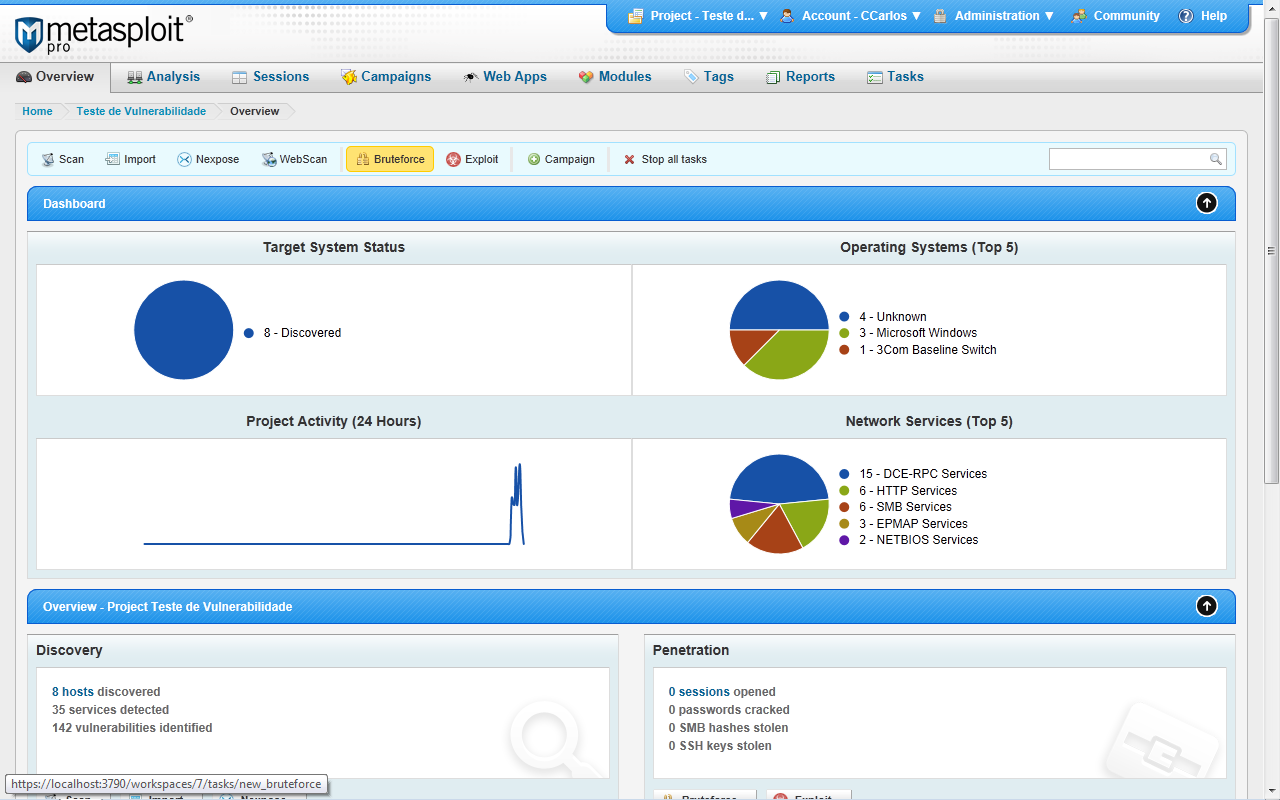Click the scrollbar up arrow
Image resolution: width=1280 pixels, height=800 pixels.
point(1272,9)
